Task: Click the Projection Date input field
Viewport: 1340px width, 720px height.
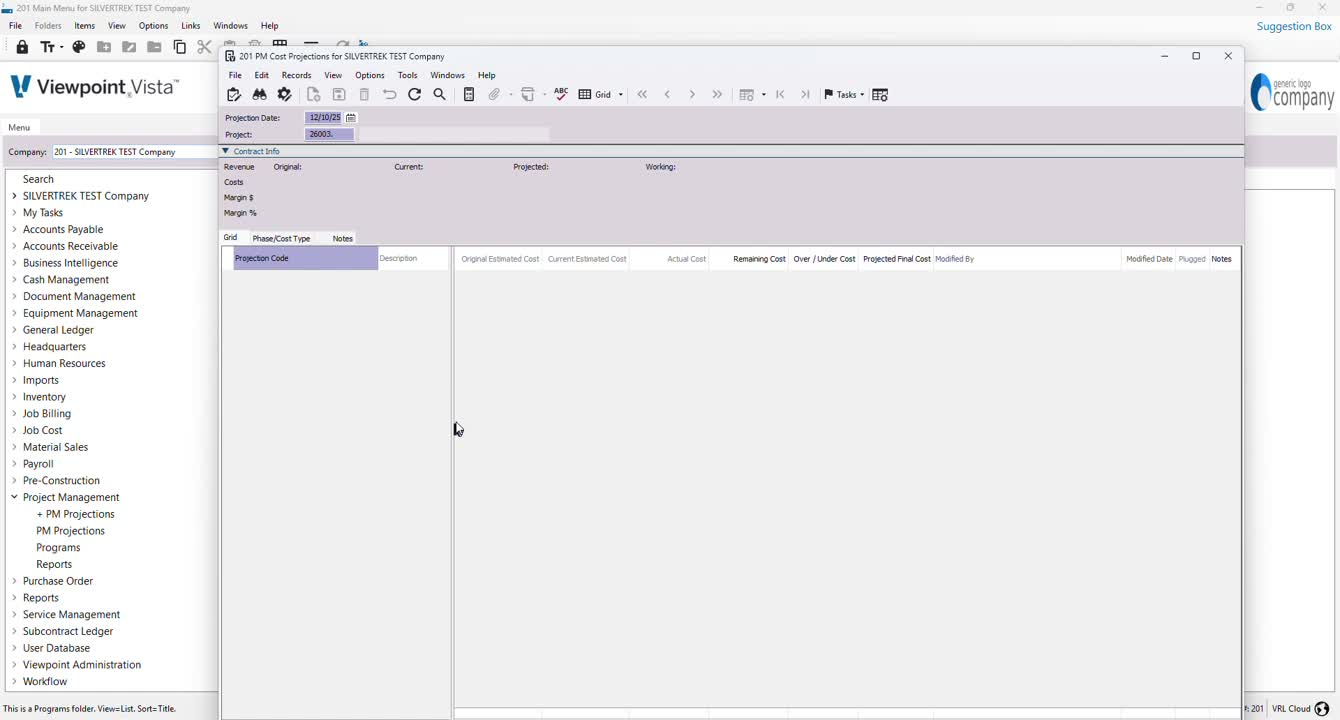Action: (323, 118)
